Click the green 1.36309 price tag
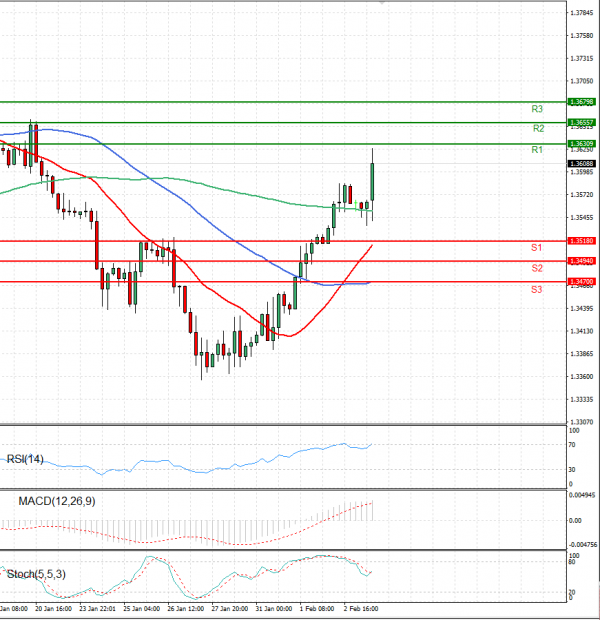Viewport: 600px width, 620px height. click(x=581, y=144)
